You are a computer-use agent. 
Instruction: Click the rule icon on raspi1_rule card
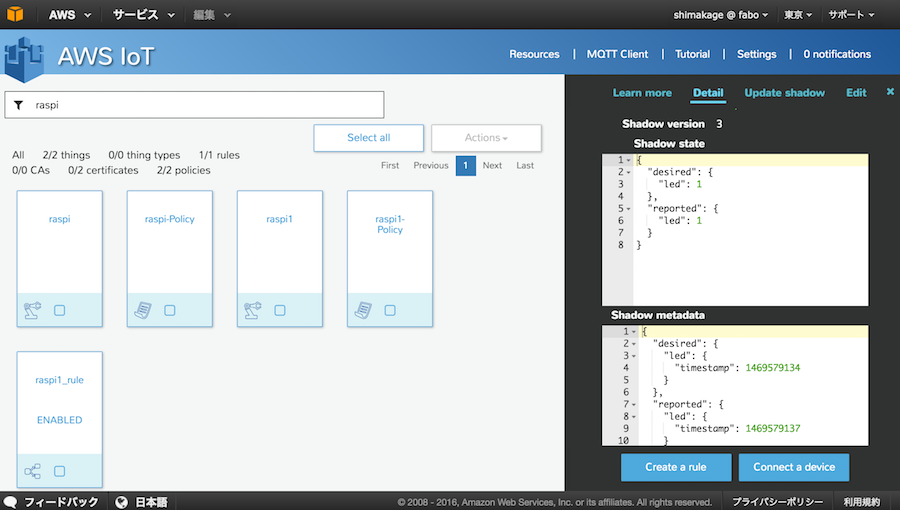click(31, 471)
